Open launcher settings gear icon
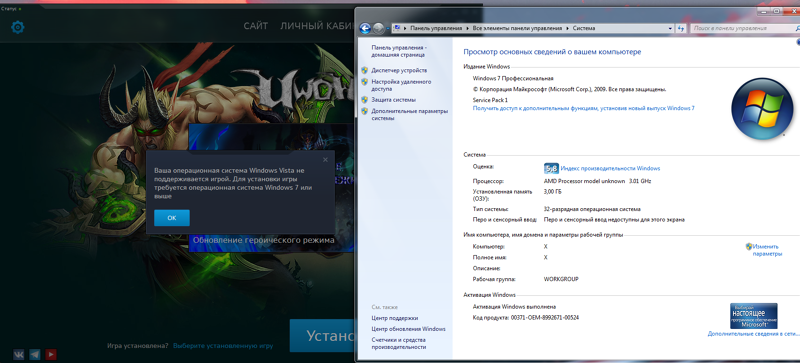 click(18, 27)
